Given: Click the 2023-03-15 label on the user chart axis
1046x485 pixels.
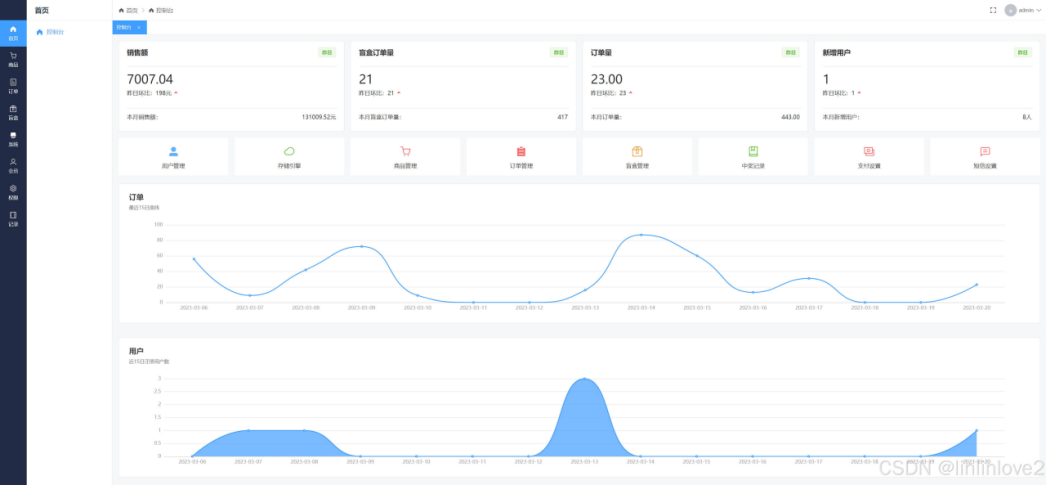Looking at the screenshot, I should (x=697, y=462).
